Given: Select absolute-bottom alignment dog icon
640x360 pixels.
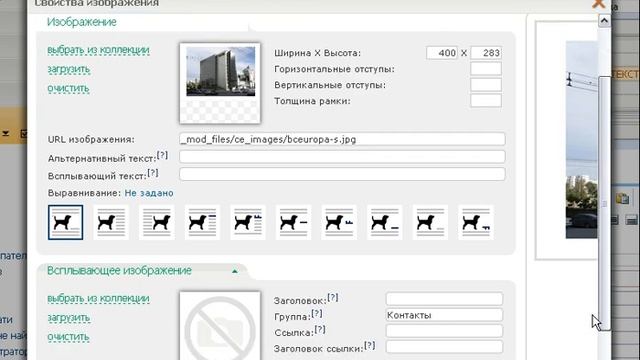Looking at the screenshot, I should [476, 222].
